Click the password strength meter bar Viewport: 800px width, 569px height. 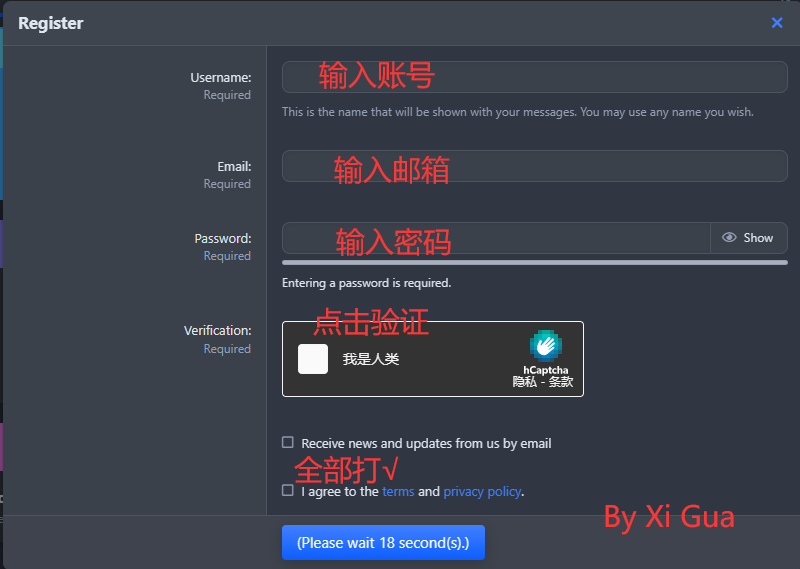point(534,262)
